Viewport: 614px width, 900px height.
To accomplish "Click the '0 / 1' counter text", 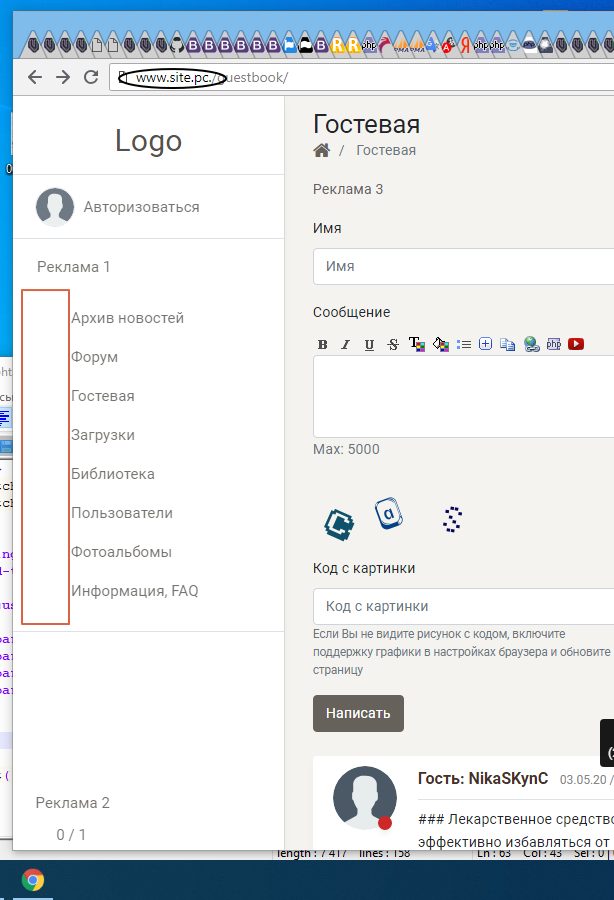I will [x=71, y=835].
